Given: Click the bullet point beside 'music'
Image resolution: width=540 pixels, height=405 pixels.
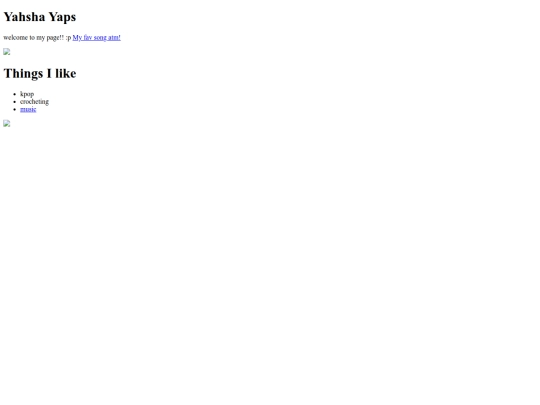Looking at the screenshot, I should point(14,110).
